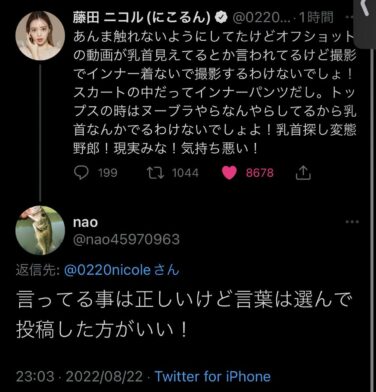The width and height of the screenshot is (376, 392).
Task: Open the @0220nicole mention link
Action: point(107,270)
